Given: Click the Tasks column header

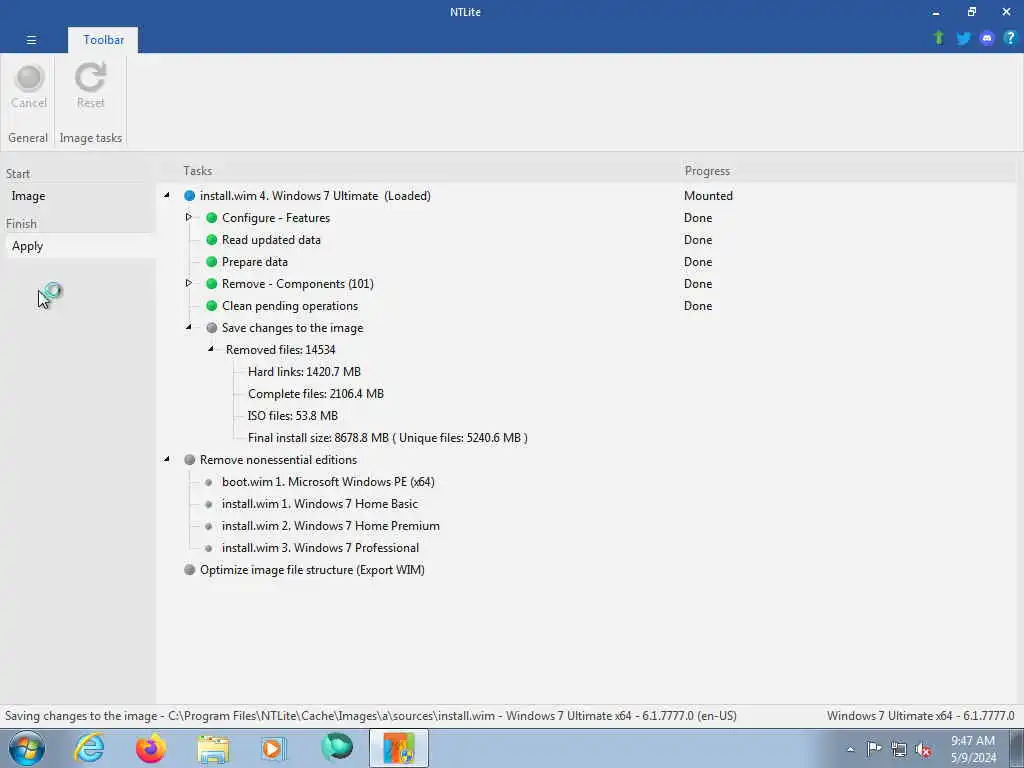Looking at the screenshot, I should 197,170.
